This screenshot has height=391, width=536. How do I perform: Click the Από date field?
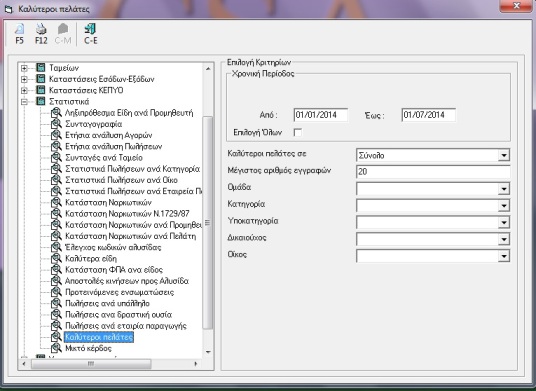coord(321,115)
